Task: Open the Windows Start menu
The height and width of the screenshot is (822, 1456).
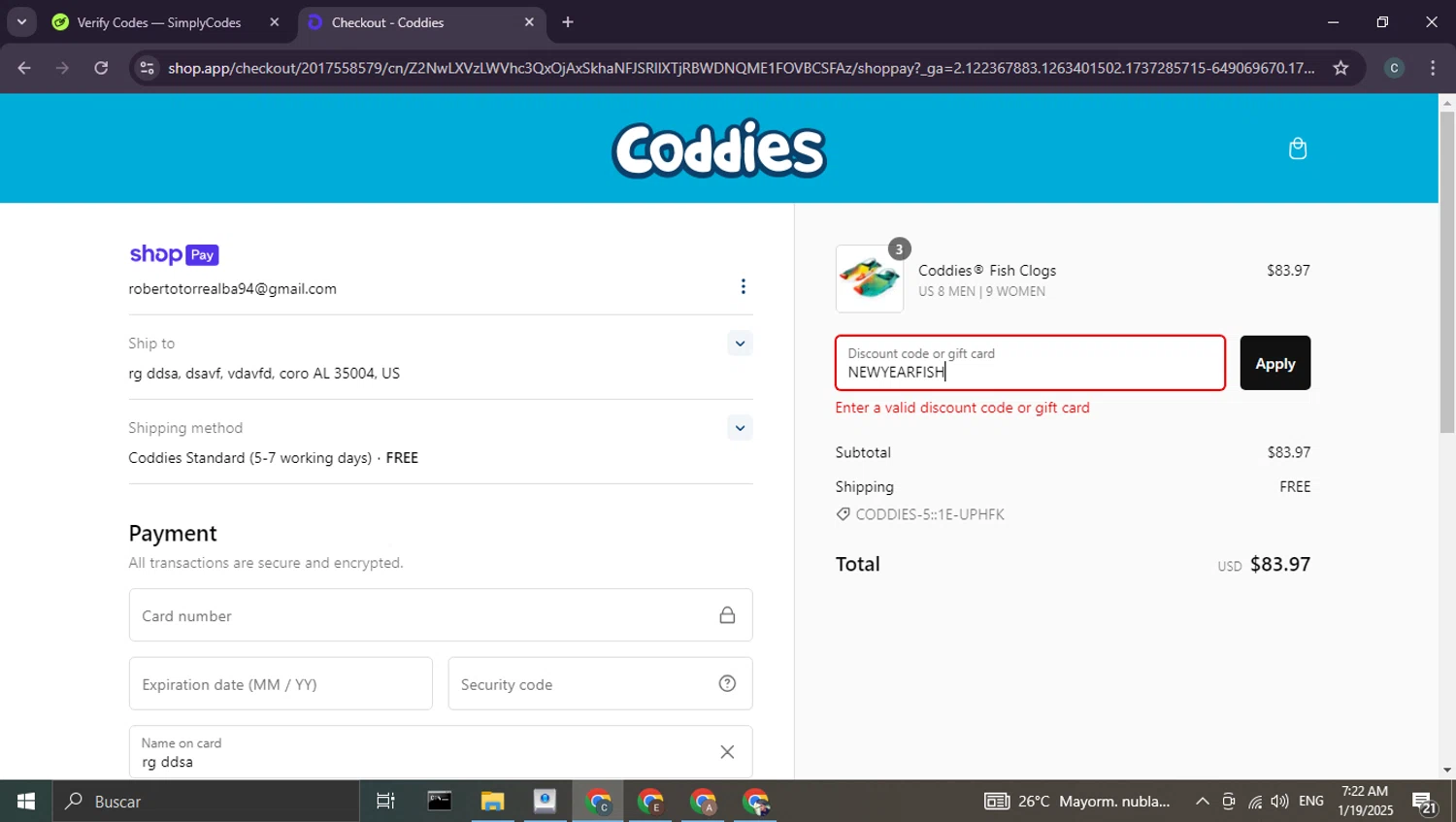Action: 25,801
